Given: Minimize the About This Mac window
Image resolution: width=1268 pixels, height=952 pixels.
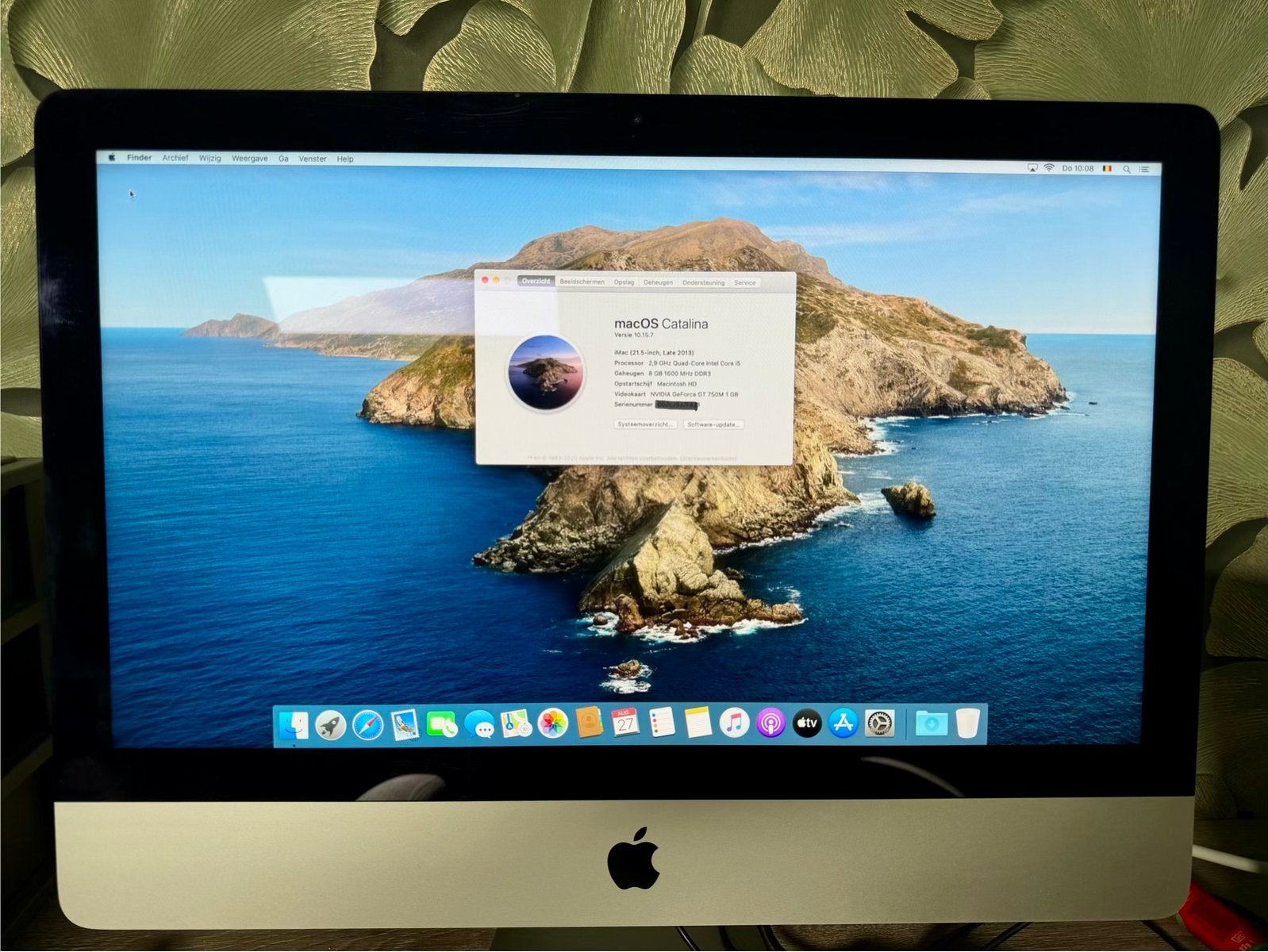Looking at the screenshot, I should 497,280.
